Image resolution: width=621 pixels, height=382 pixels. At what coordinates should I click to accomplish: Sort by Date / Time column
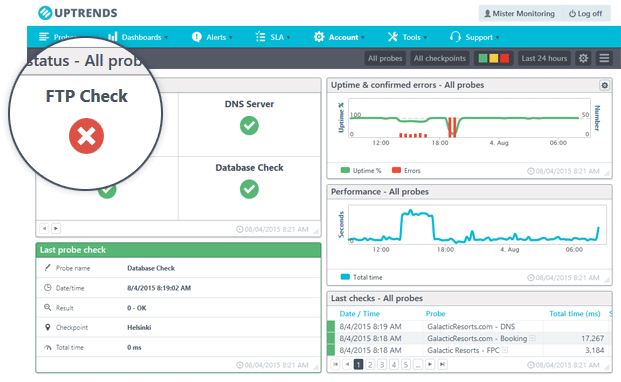[359, 314]
